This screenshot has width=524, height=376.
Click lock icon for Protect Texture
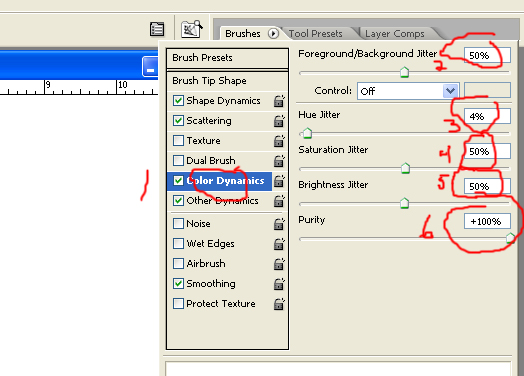pyautogui.click(x=279, y=304)
